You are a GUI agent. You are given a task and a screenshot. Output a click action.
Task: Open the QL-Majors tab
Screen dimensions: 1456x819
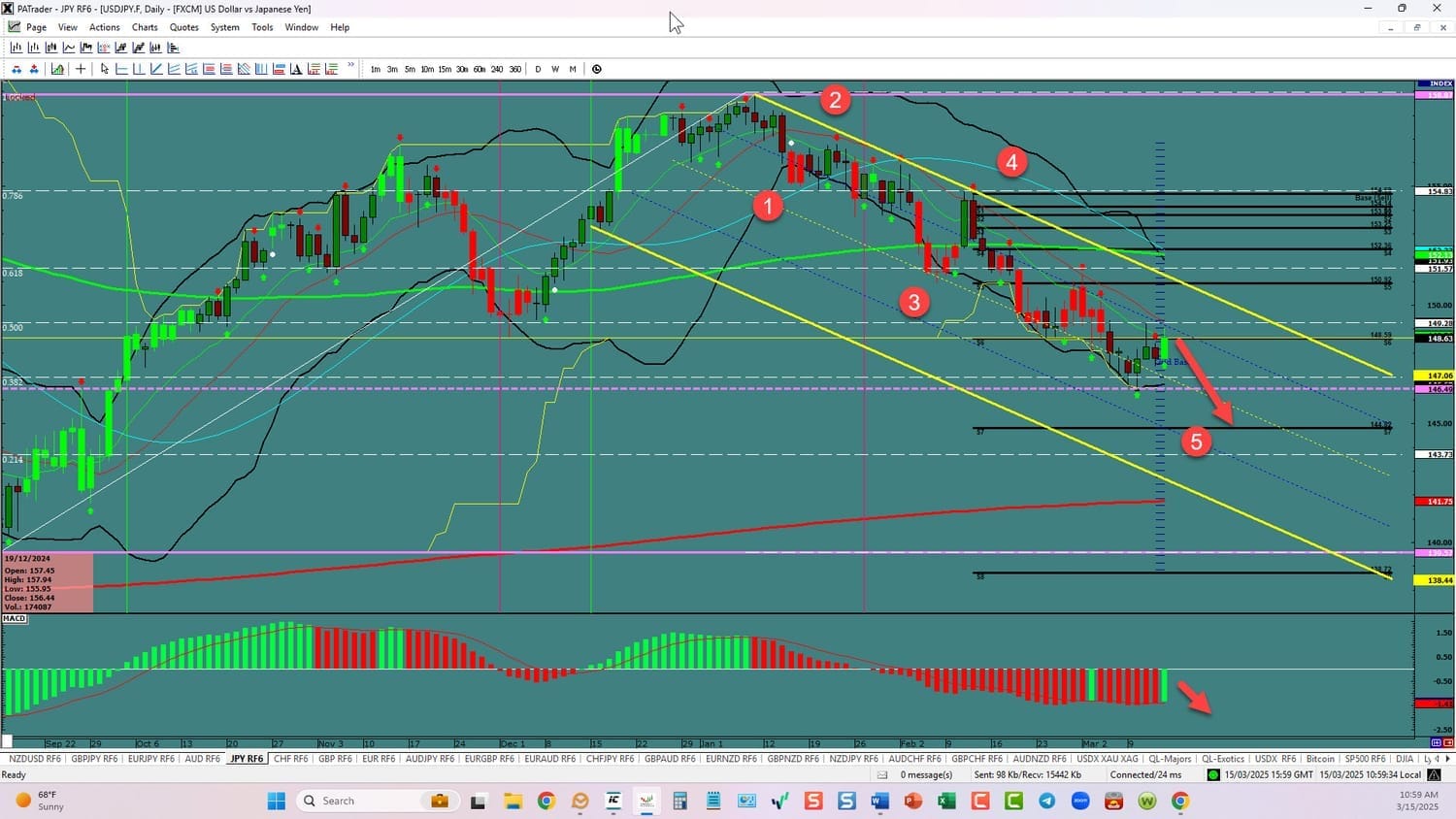point(1170,759)
